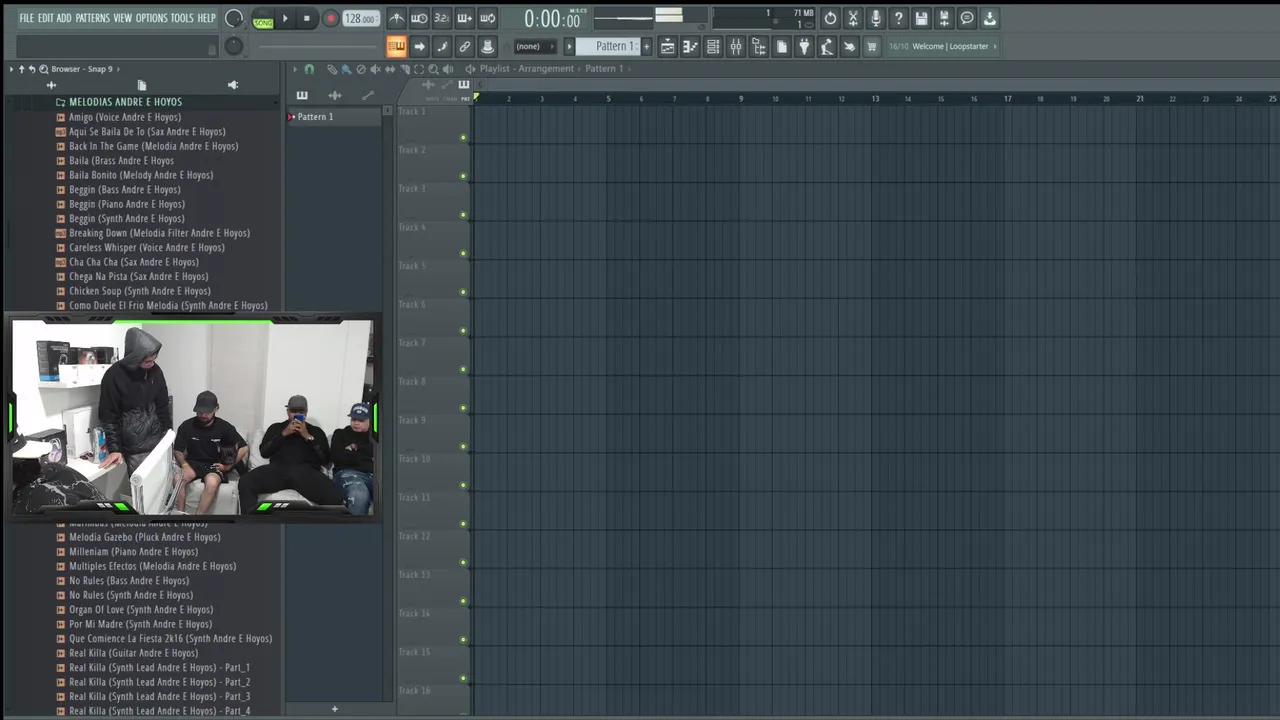This screenshot has height=720, width=1280.
Task: Select the playlist pencil draw tool
Action: (x=332, y=69)
